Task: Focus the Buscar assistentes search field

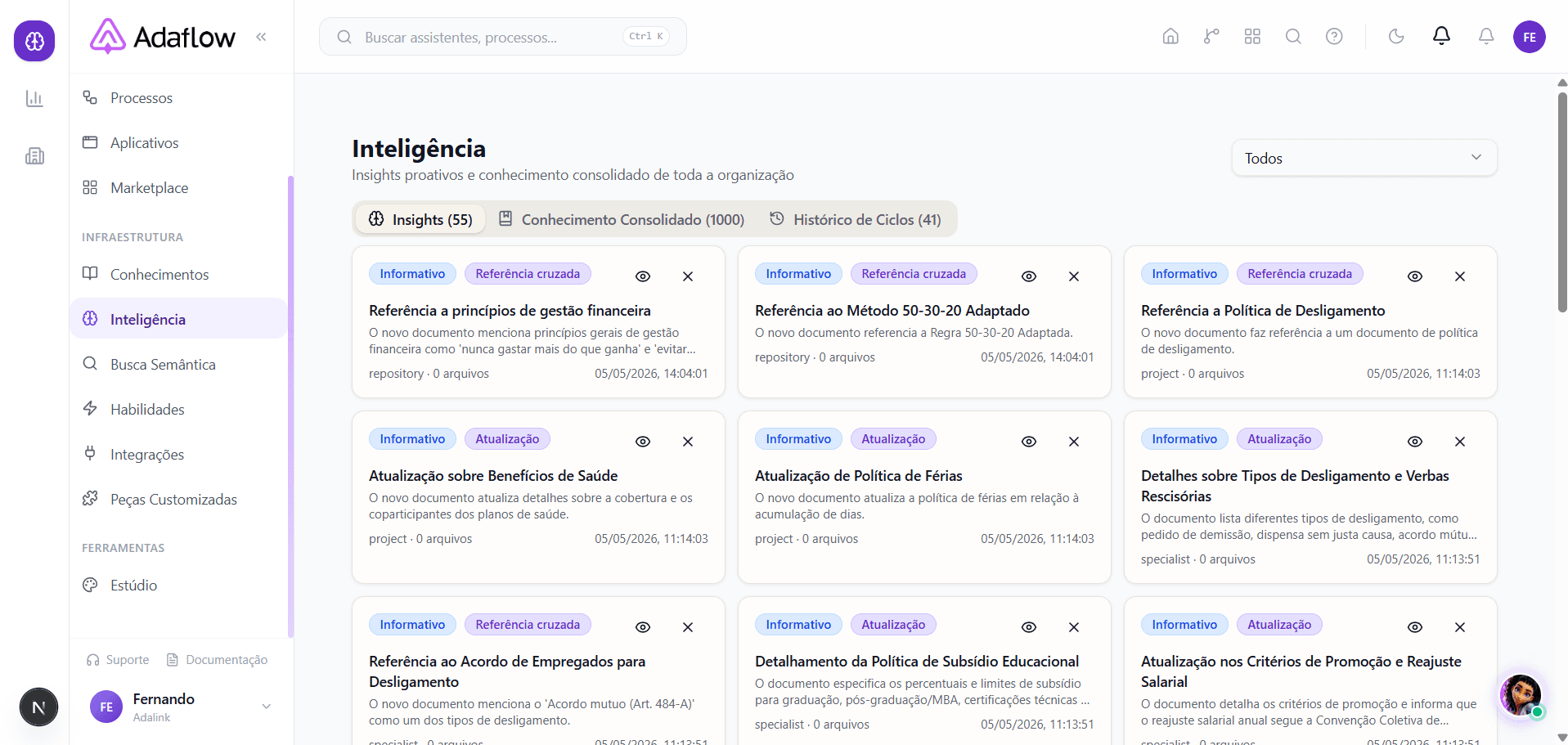Action: pos(502,37)
